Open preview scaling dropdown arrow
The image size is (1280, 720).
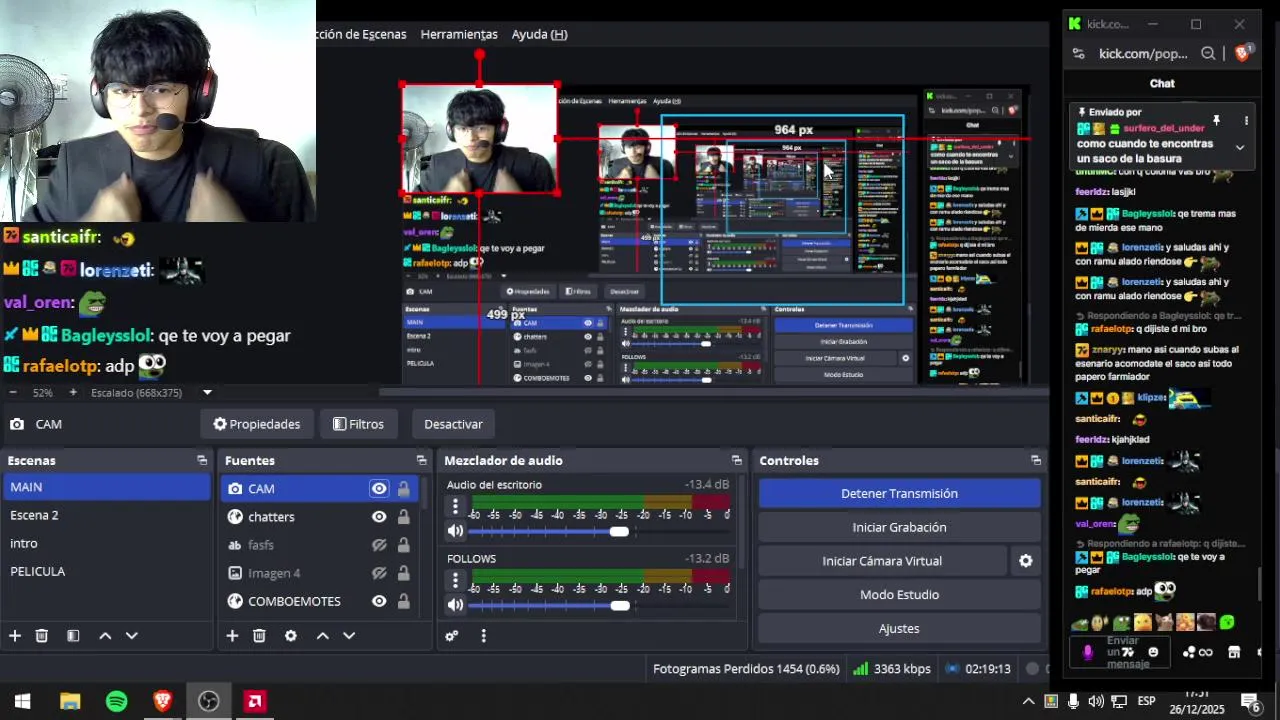click(207, 393)
